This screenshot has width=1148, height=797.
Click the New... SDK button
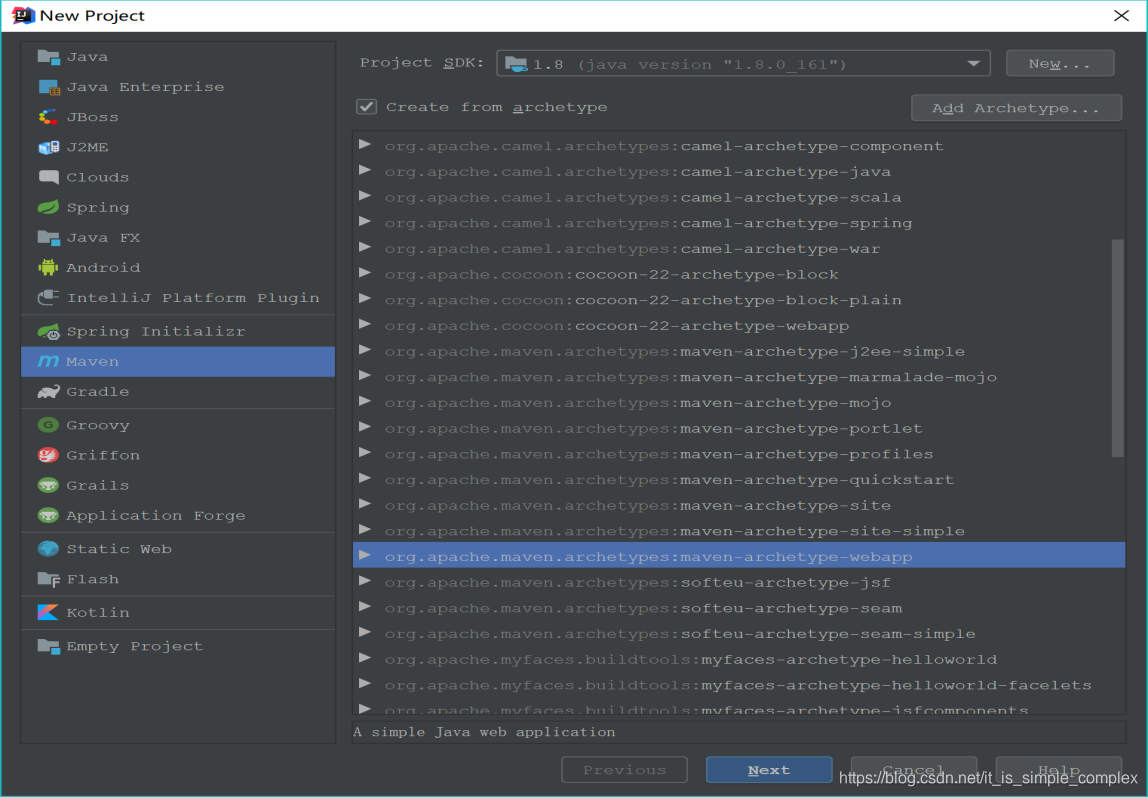[x=1060, y=64]
